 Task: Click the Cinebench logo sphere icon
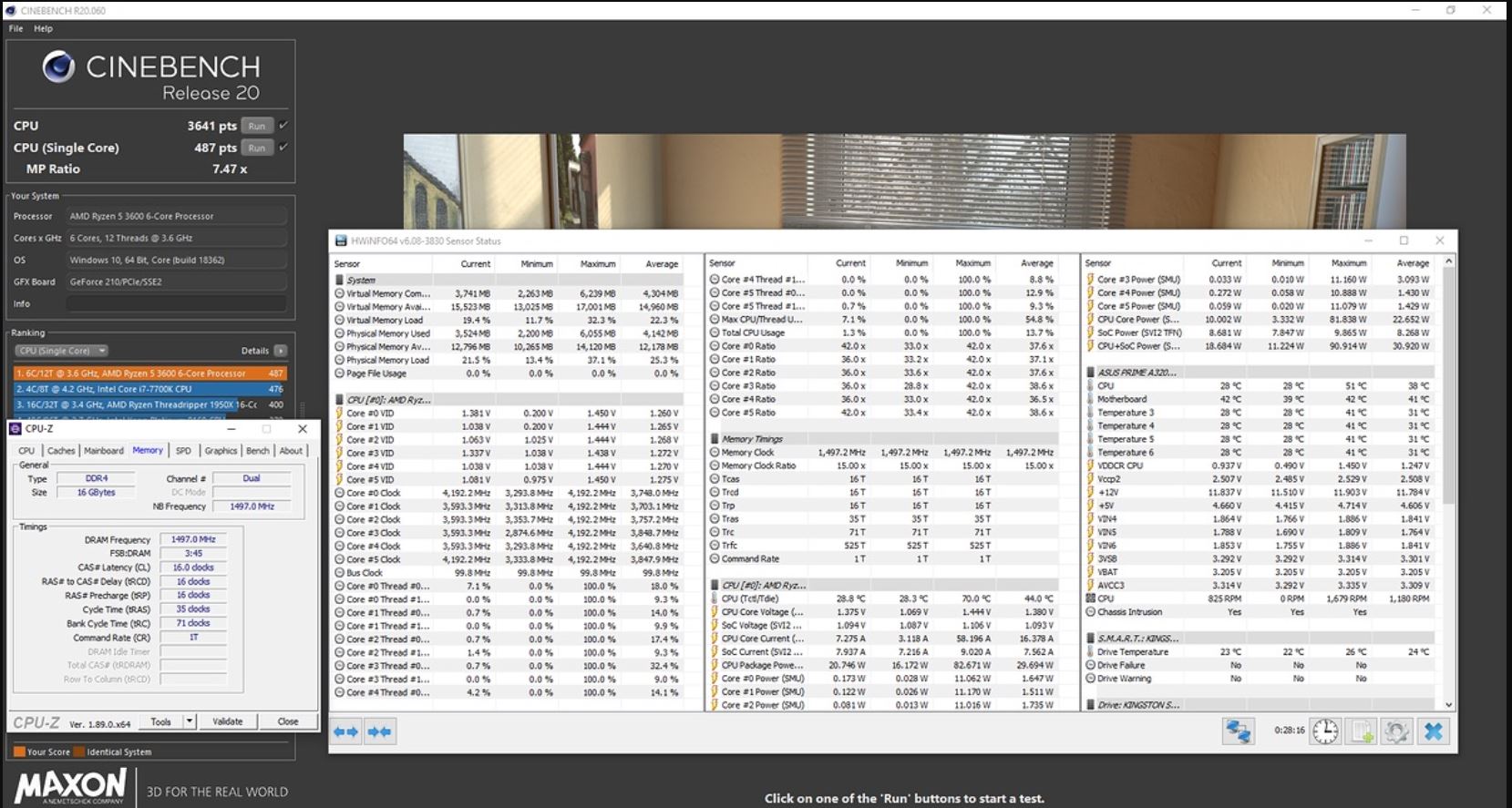pos(58,66)
